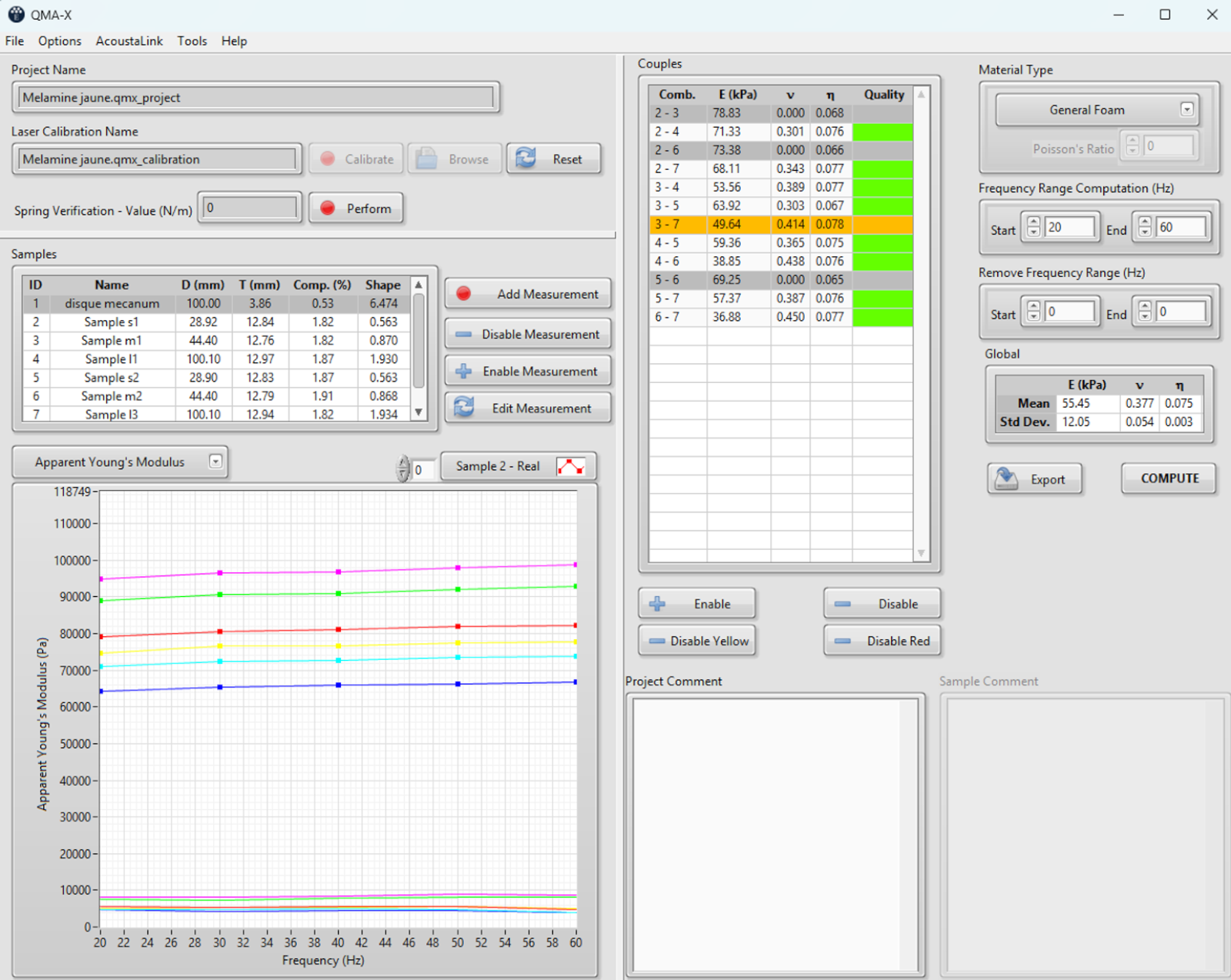The image size is (1231, 980).
Task: Select the Sample s2 row
Action: coord(217,377)
